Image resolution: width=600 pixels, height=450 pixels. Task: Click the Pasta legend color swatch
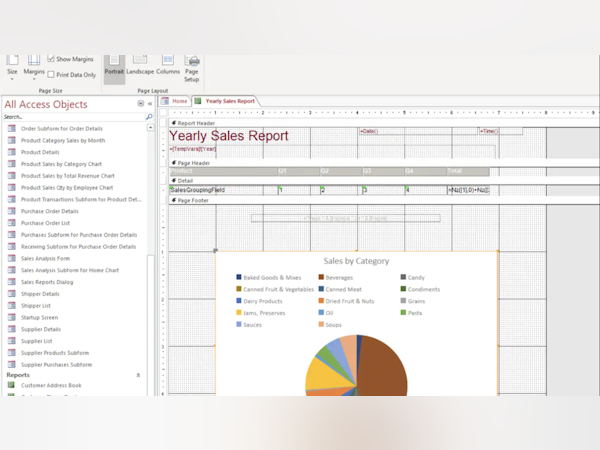coord(403,313)
